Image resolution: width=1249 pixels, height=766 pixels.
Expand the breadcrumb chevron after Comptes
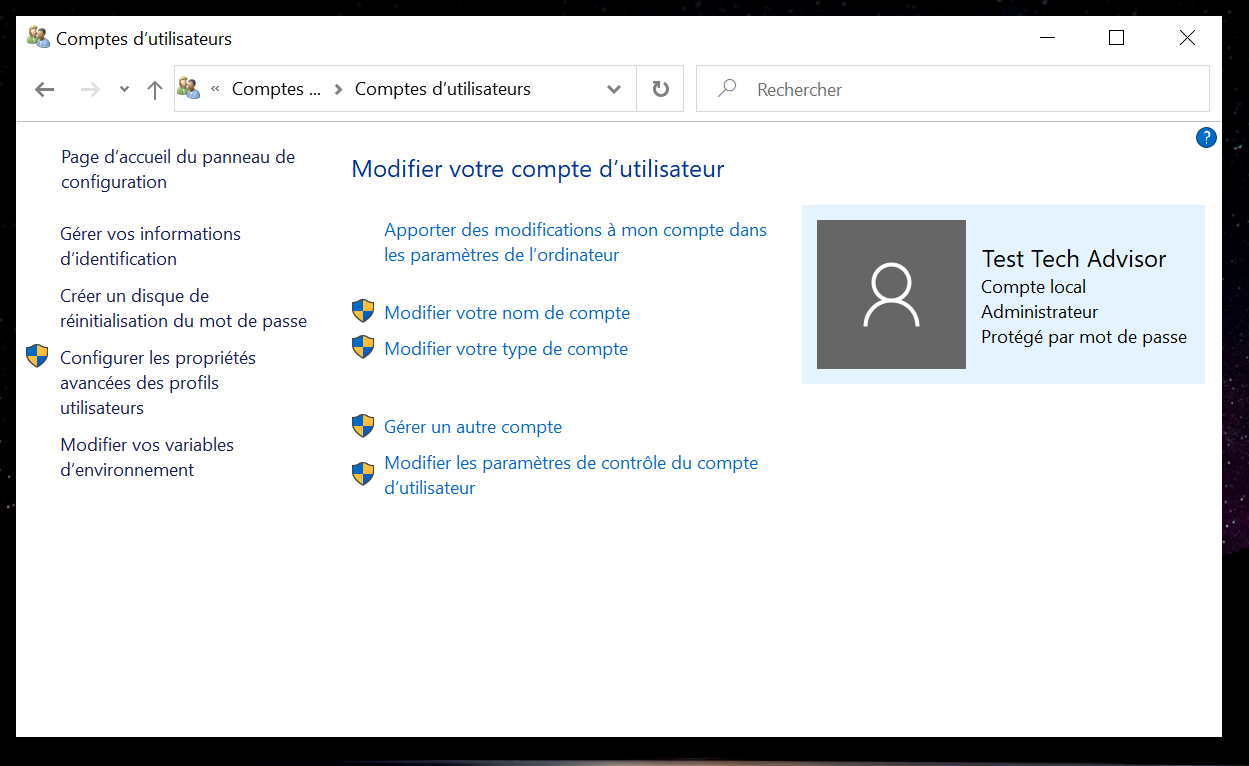click(338, 89)
